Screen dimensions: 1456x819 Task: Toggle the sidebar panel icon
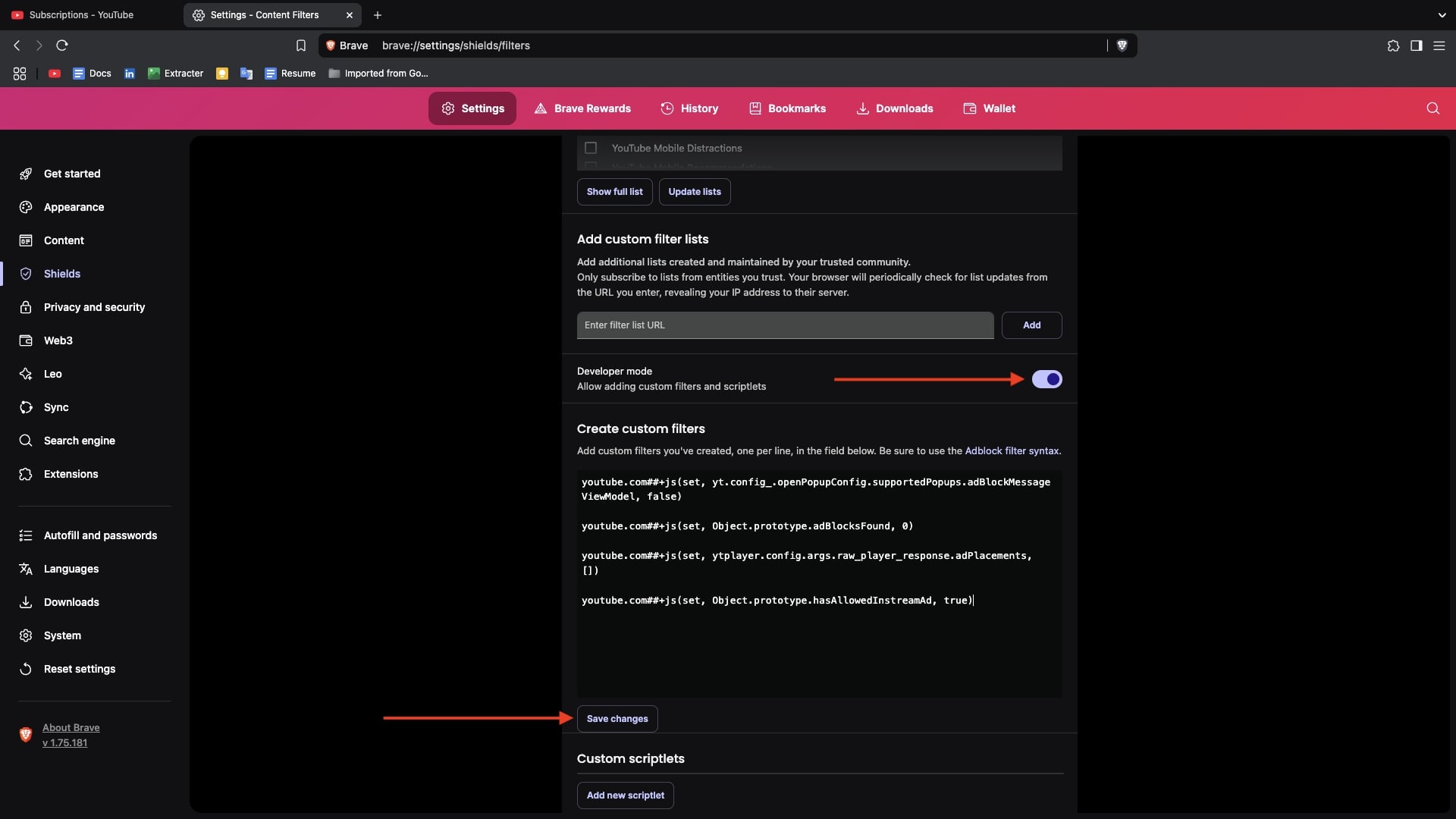tap(1416, 45)
